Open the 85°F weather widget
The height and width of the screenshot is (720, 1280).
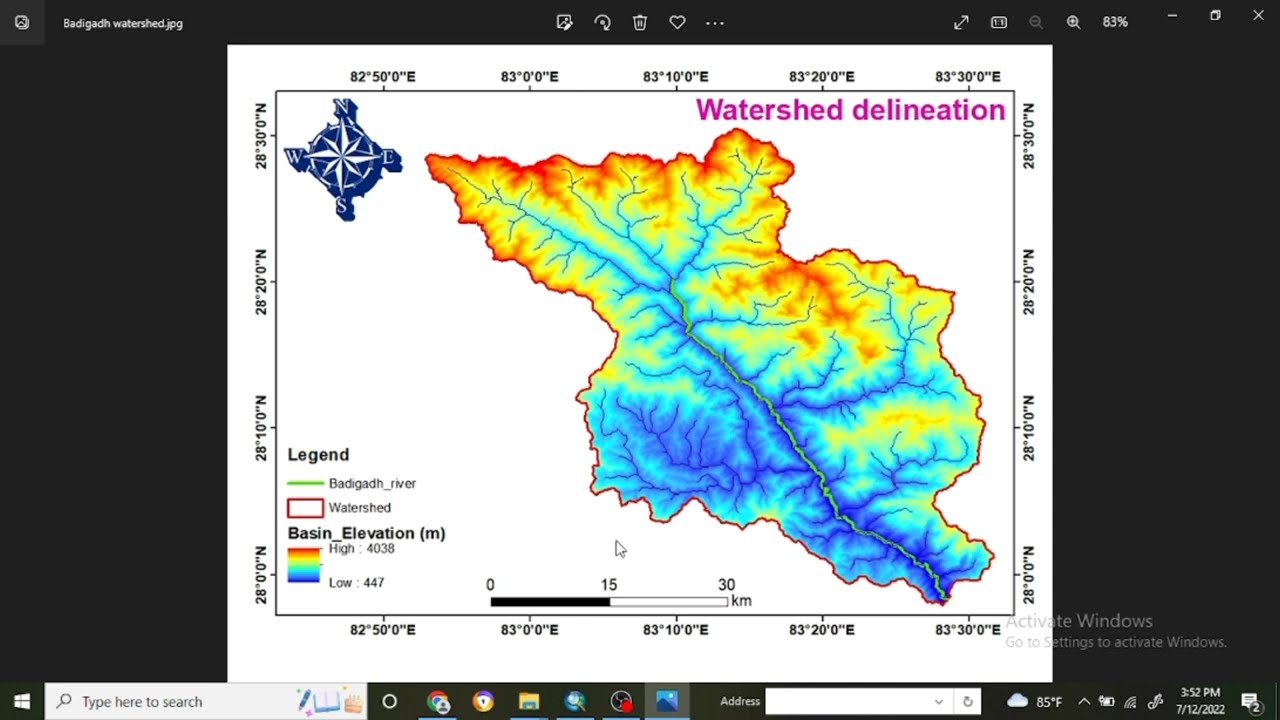tap(1035, 701)
